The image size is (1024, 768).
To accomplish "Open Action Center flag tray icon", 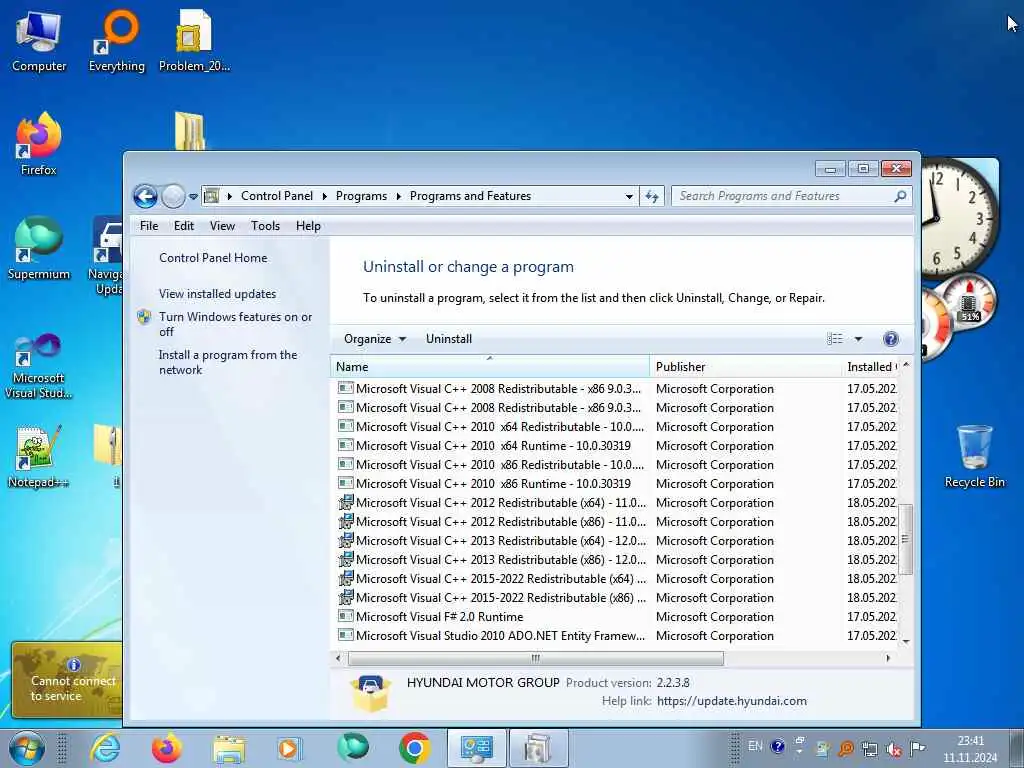I will coord(918,748).
